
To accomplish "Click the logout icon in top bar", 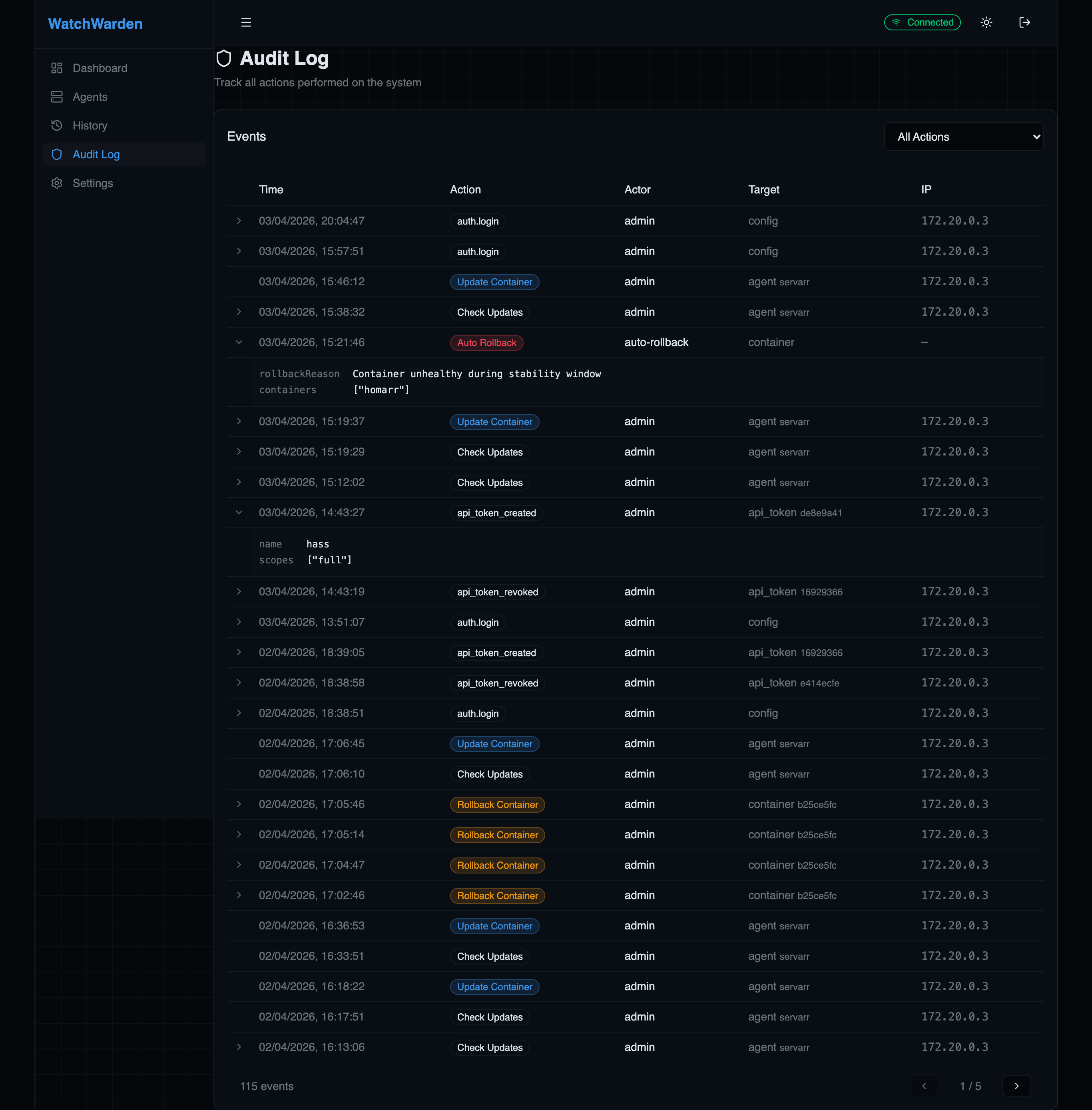I will pos(1024,22).
